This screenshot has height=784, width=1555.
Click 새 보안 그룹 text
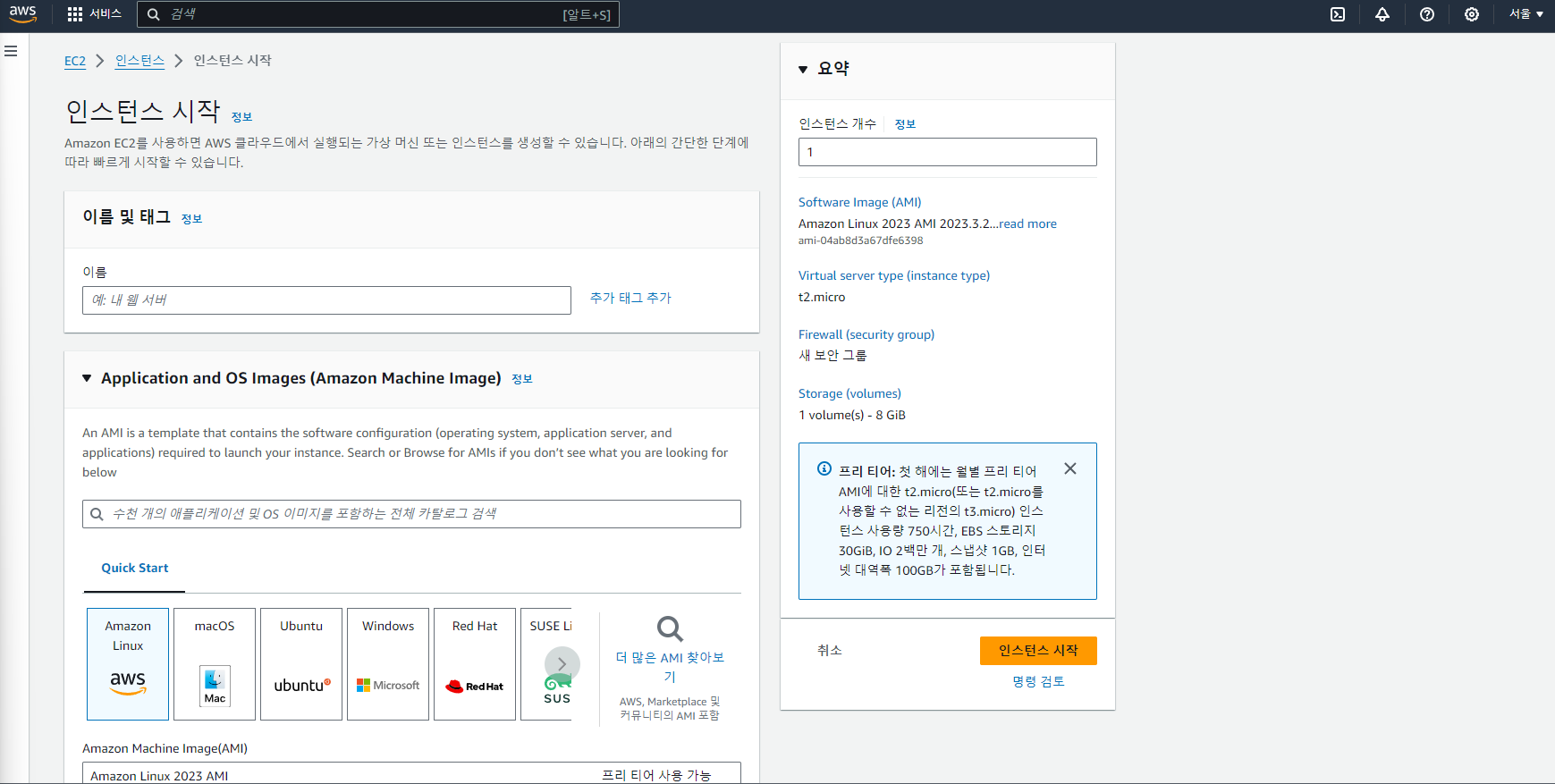tap(832, 356)
